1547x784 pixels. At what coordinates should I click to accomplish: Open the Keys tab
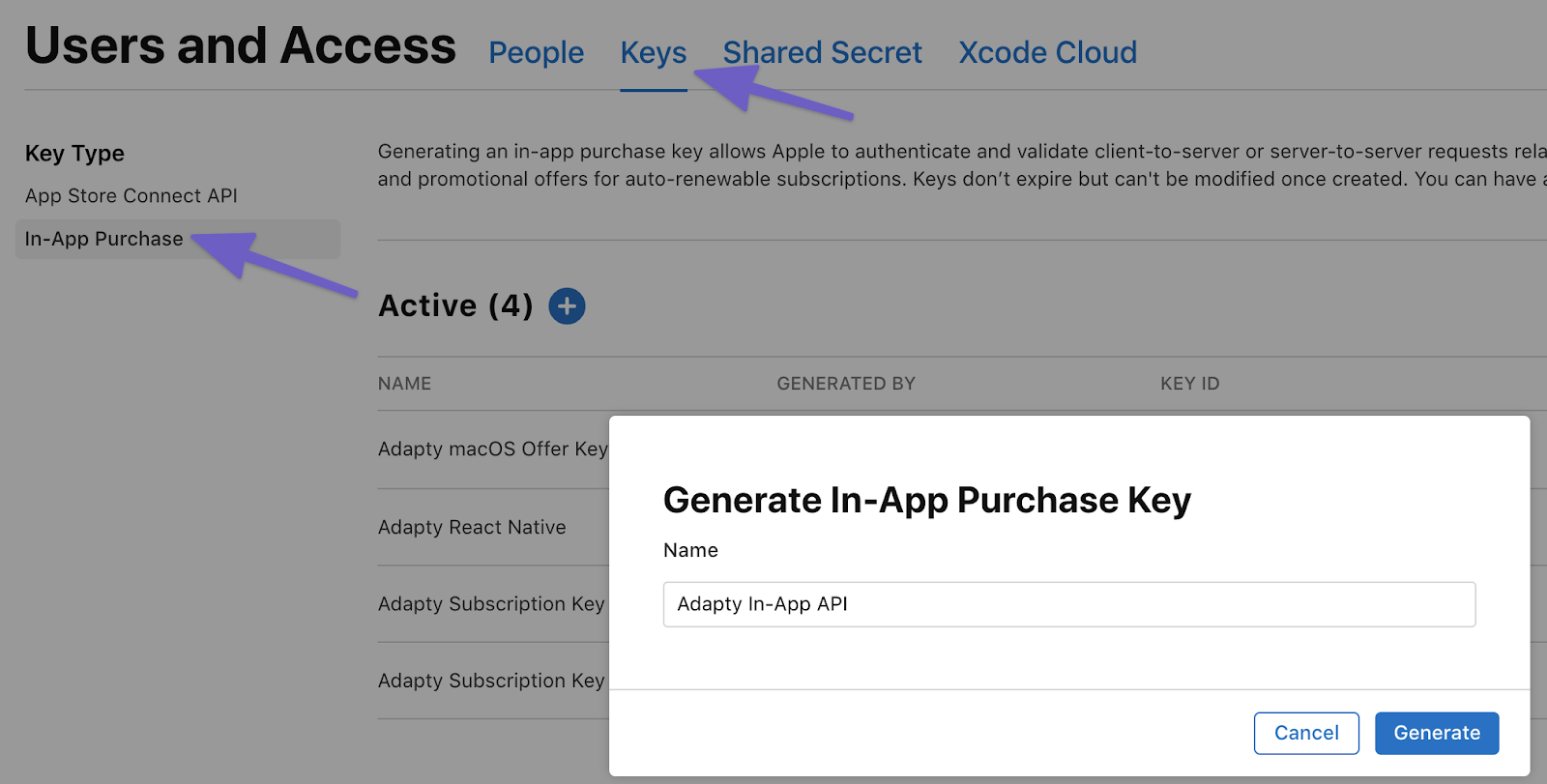(x=654, y=53)
